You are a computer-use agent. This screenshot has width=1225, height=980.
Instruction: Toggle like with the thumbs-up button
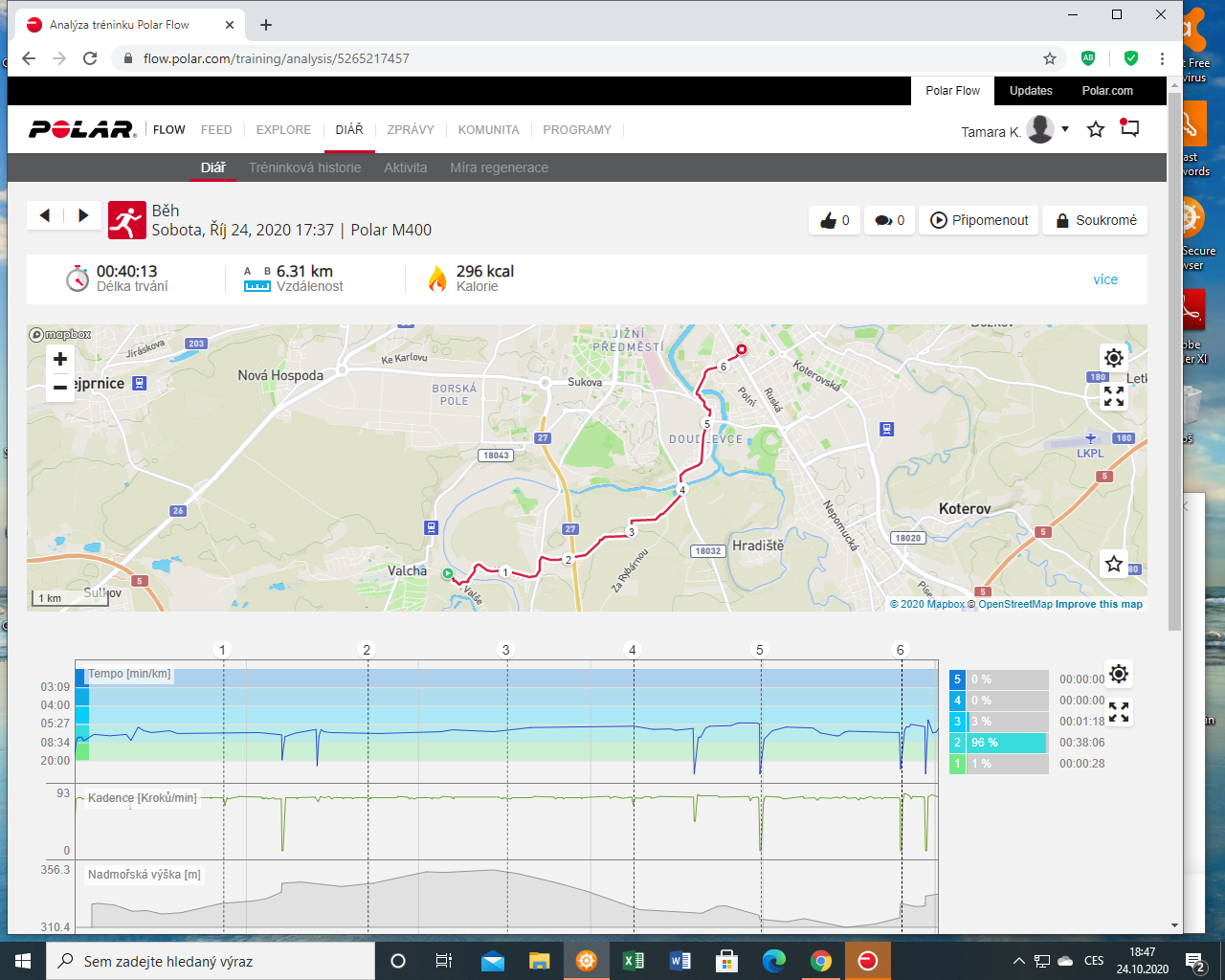click(834, 220)
